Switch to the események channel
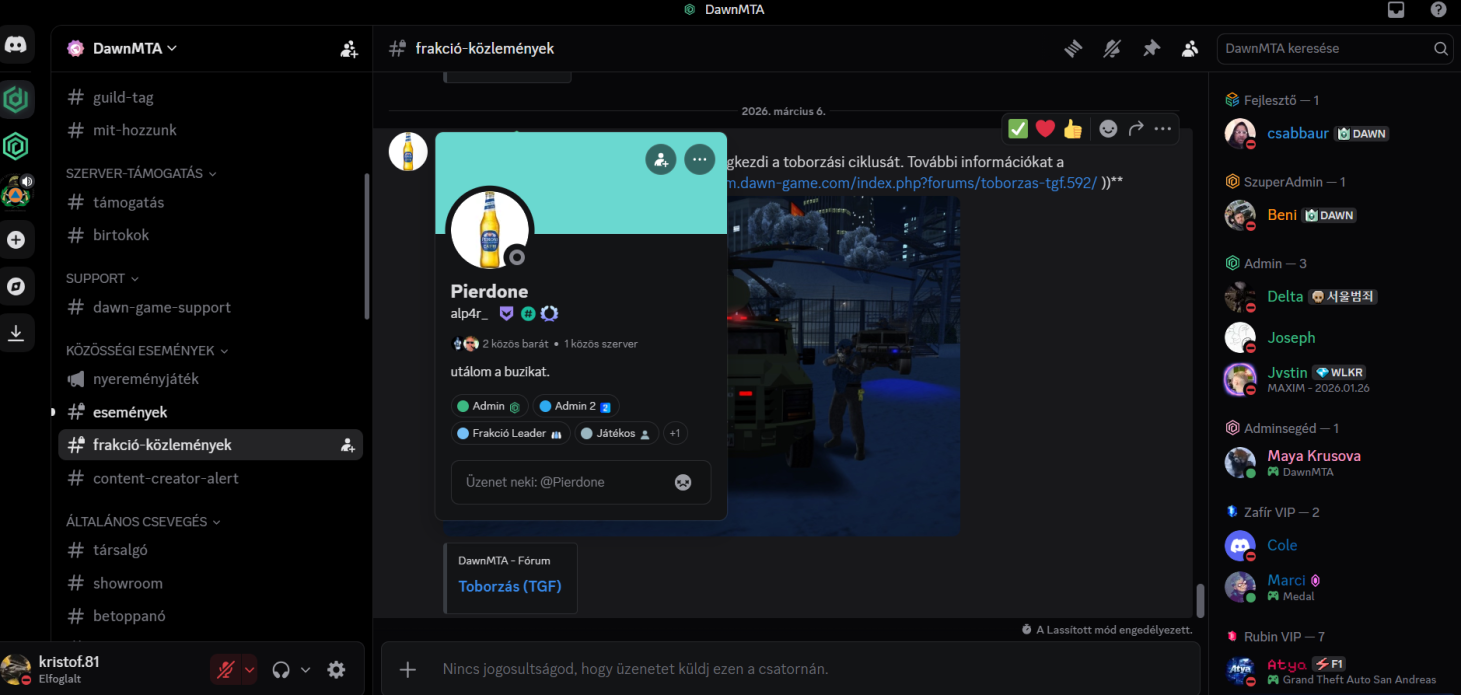The image size is (1461, 695). pyautogui.click(x=130, y=412)
